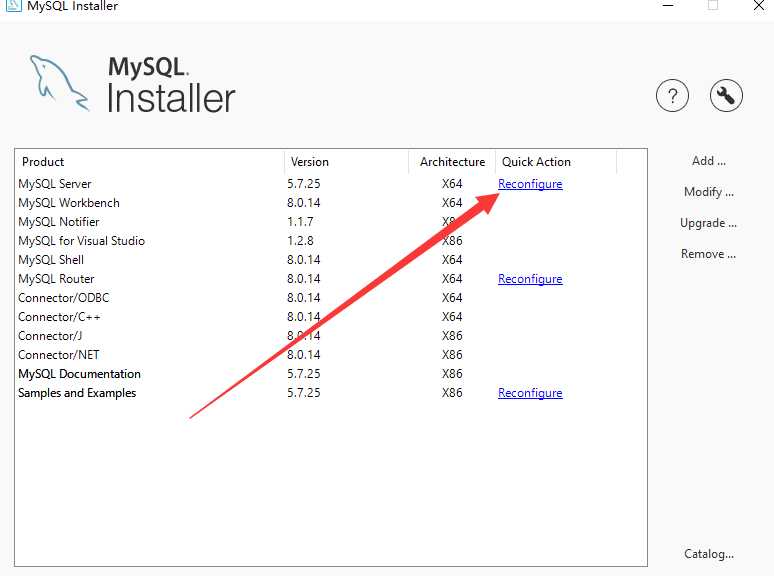Click Reconfigure for Samples and Examples
The height and width of the screenshot is (576, 774).
[530, 393]
